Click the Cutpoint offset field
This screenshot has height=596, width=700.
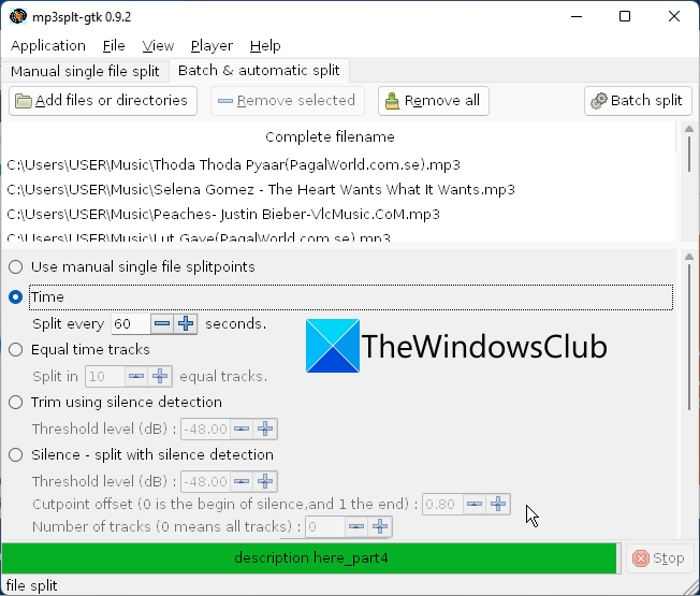(442, 504)
